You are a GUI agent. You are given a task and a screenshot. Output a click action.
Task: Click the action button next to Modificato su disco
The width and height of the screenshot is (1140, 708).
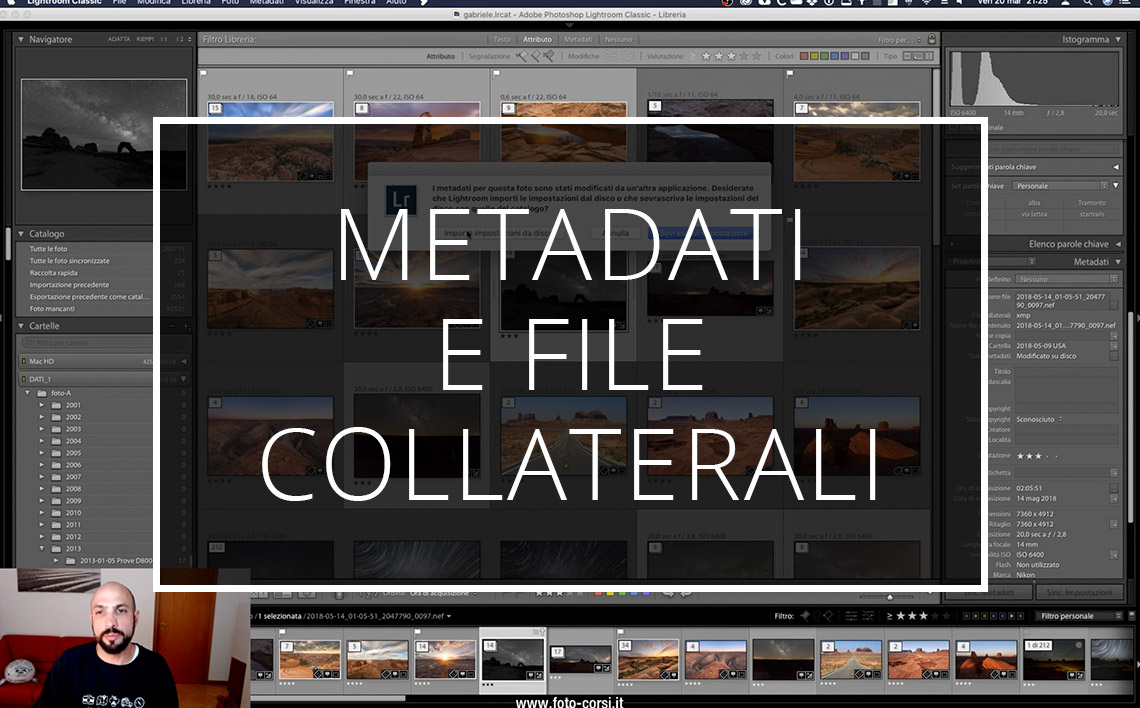(1114, 356)
